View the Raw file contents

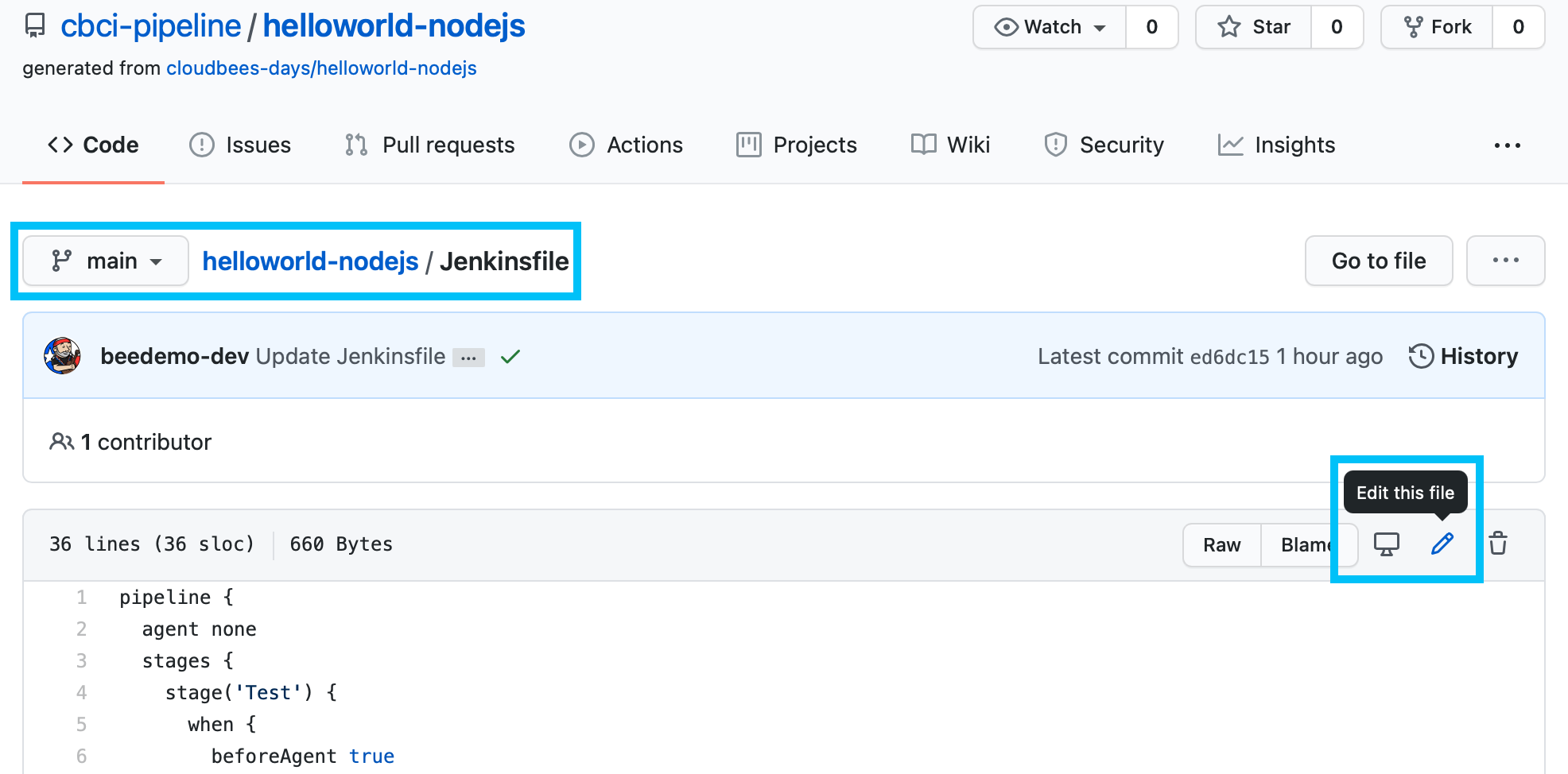click(1221, 544)
